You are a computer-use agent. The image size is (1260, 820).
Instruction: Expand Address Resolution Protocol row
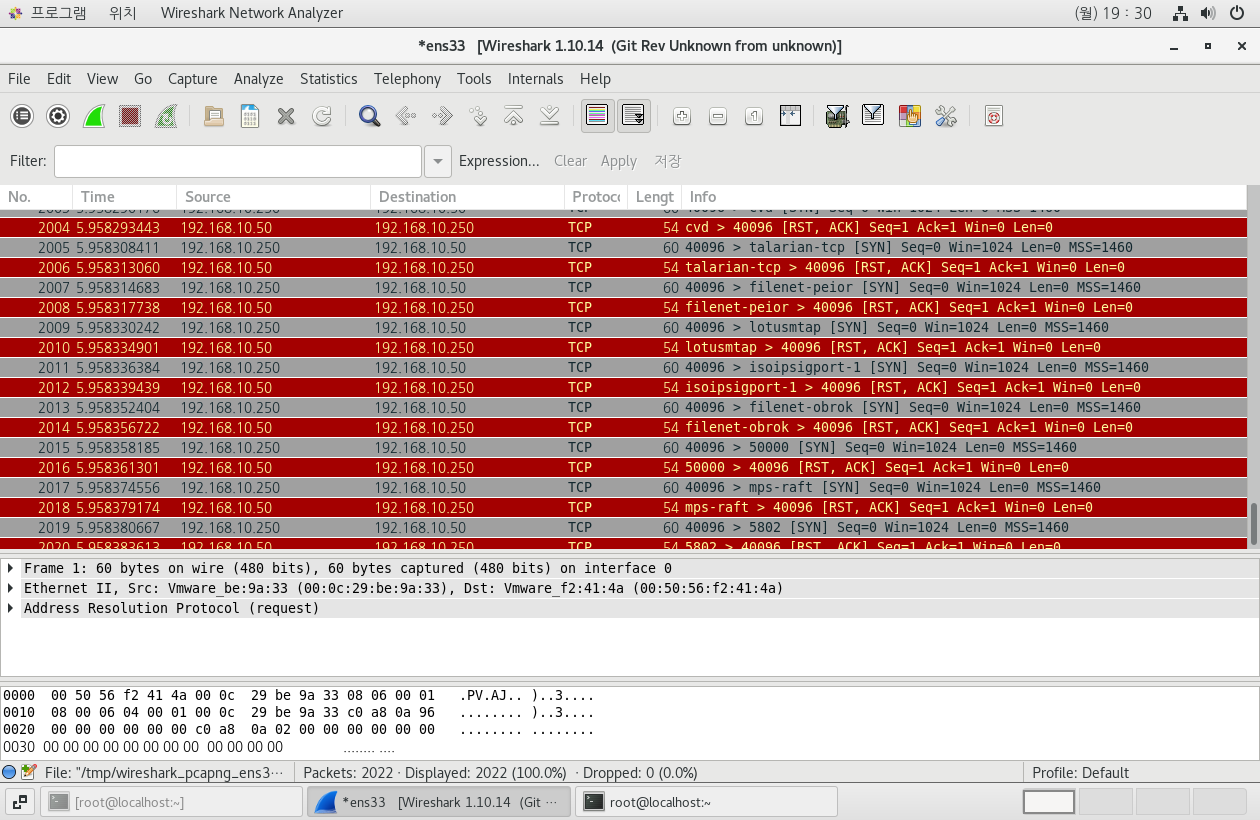[x=11, y=608]
